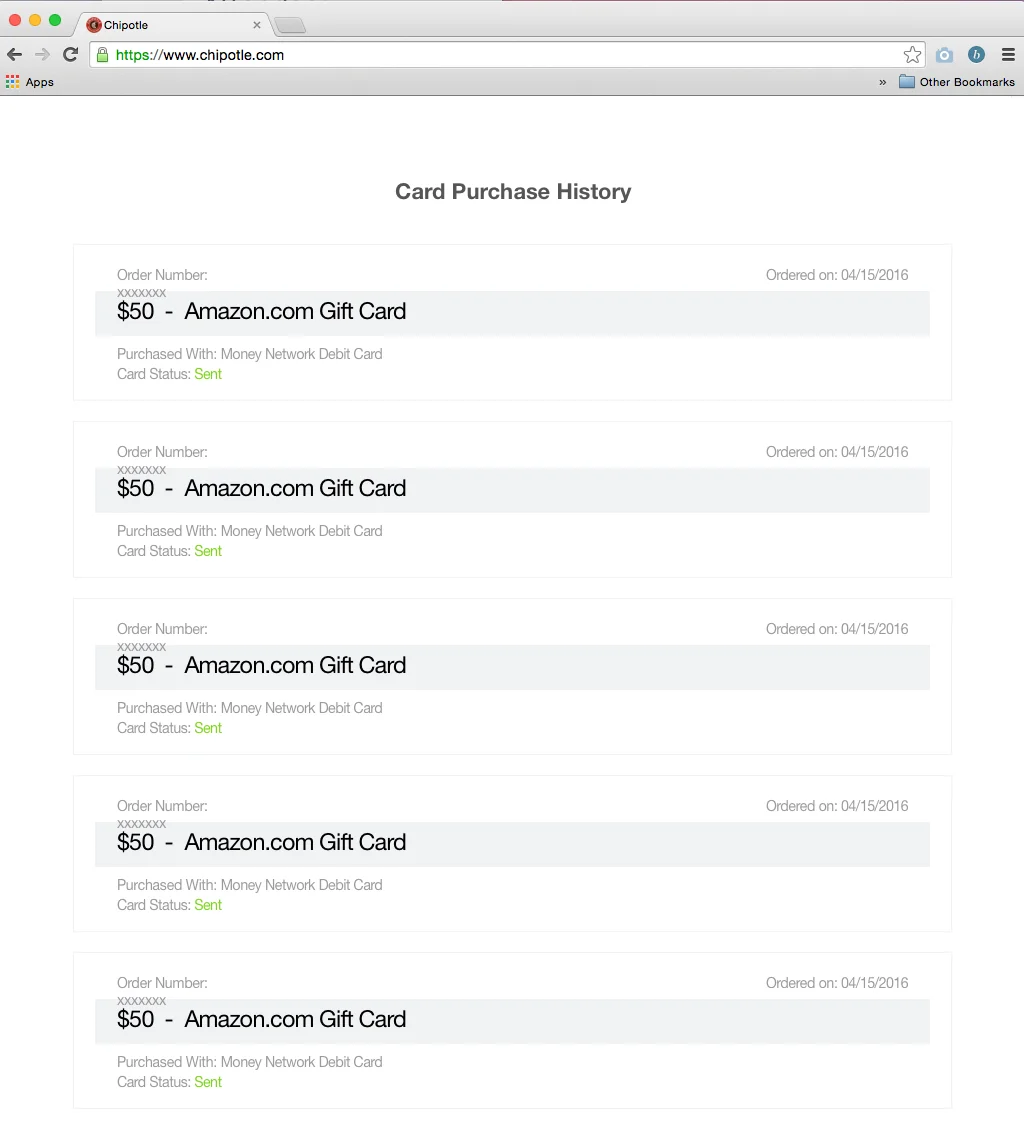Select the first $50 Amazon.com Gift Card row
1024x1129 pixels.
click(512, 311)
